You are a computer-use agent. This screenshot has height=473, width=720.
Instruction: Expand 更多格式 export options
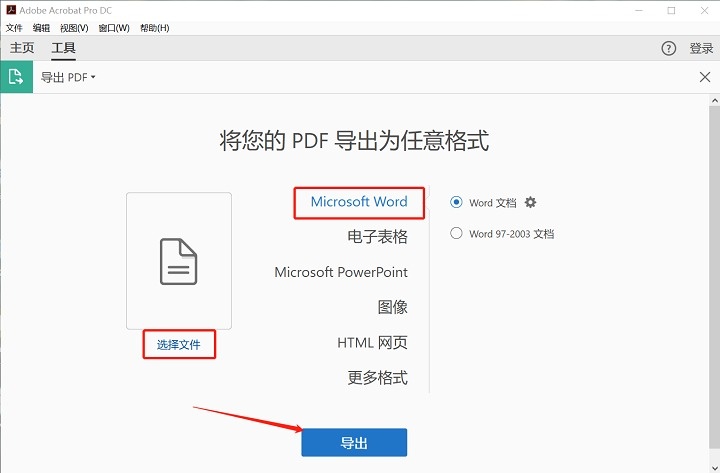pos(377,378)
